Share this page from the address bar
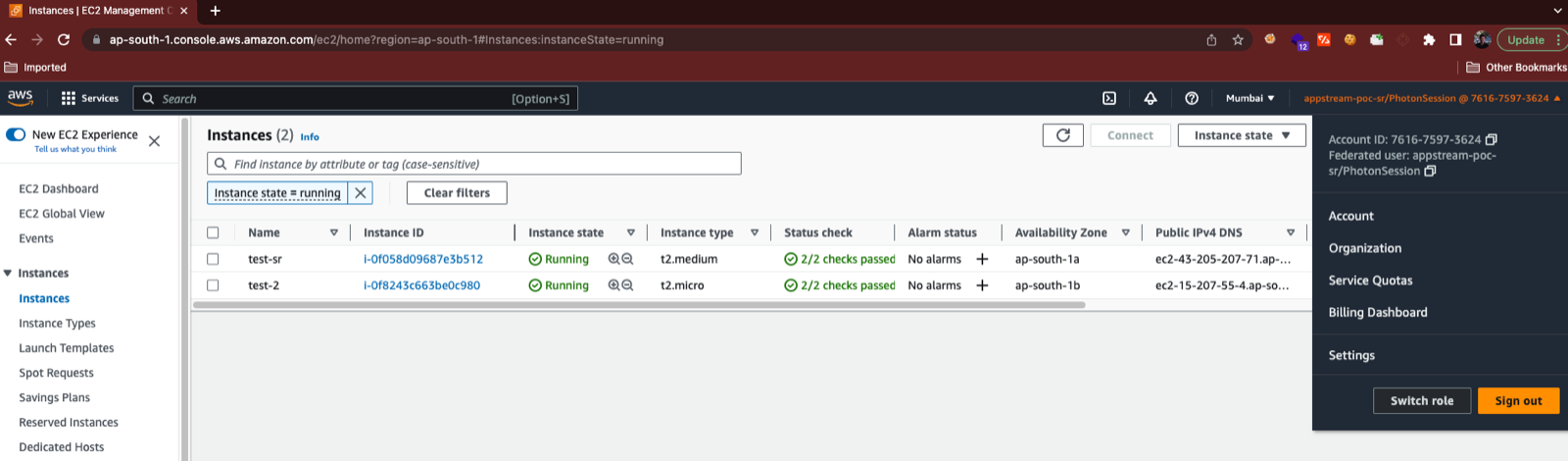Image resolution: width=1568 pixels, height=461 pixels. 1211,40
